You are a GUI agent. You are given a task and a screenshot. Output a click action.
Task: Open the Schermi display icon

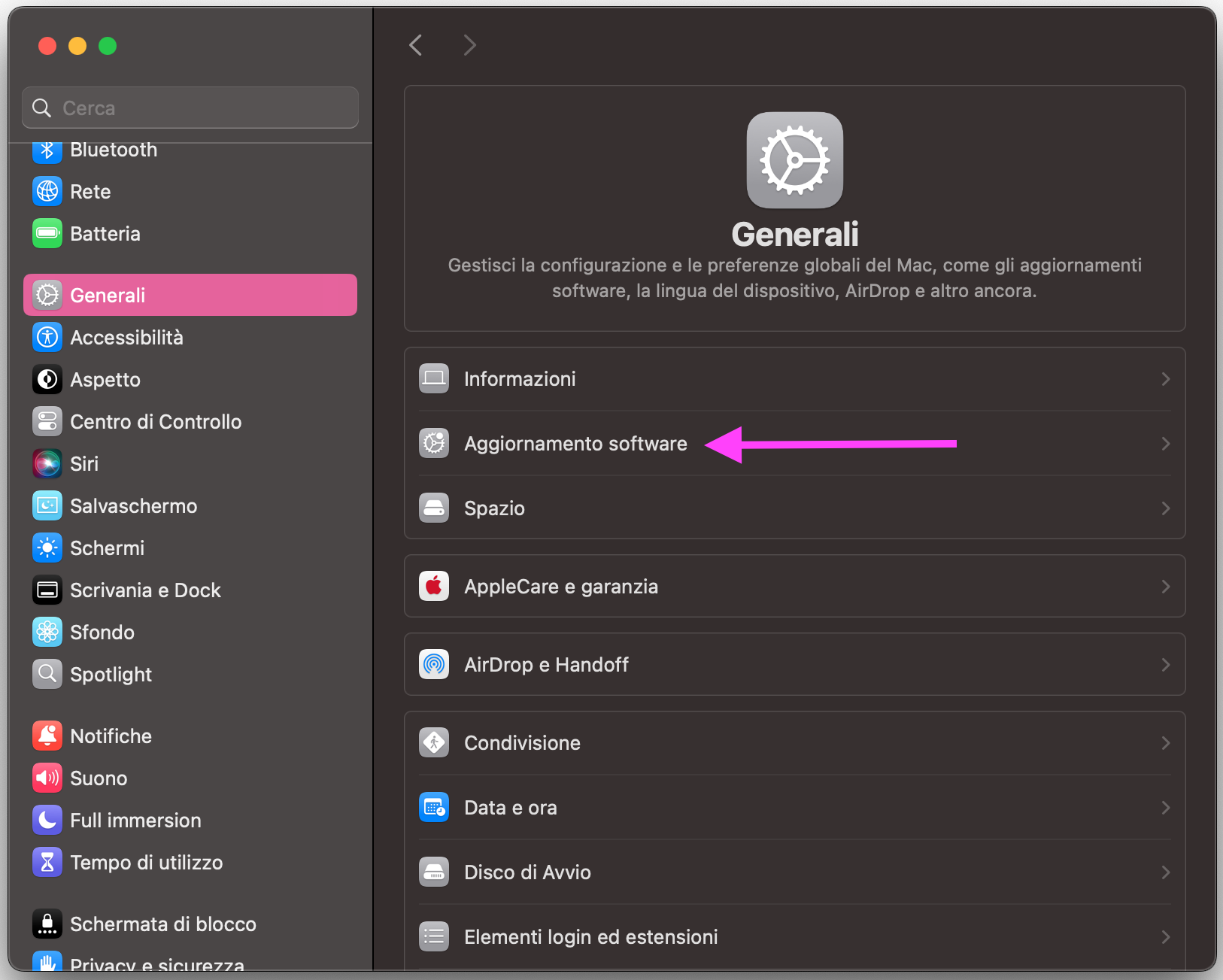[x=47, y=548]
